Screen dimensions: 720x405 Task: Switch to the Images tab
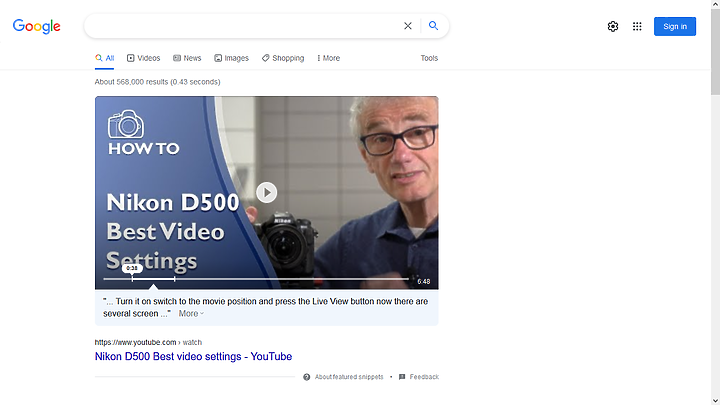click(231, 58)
